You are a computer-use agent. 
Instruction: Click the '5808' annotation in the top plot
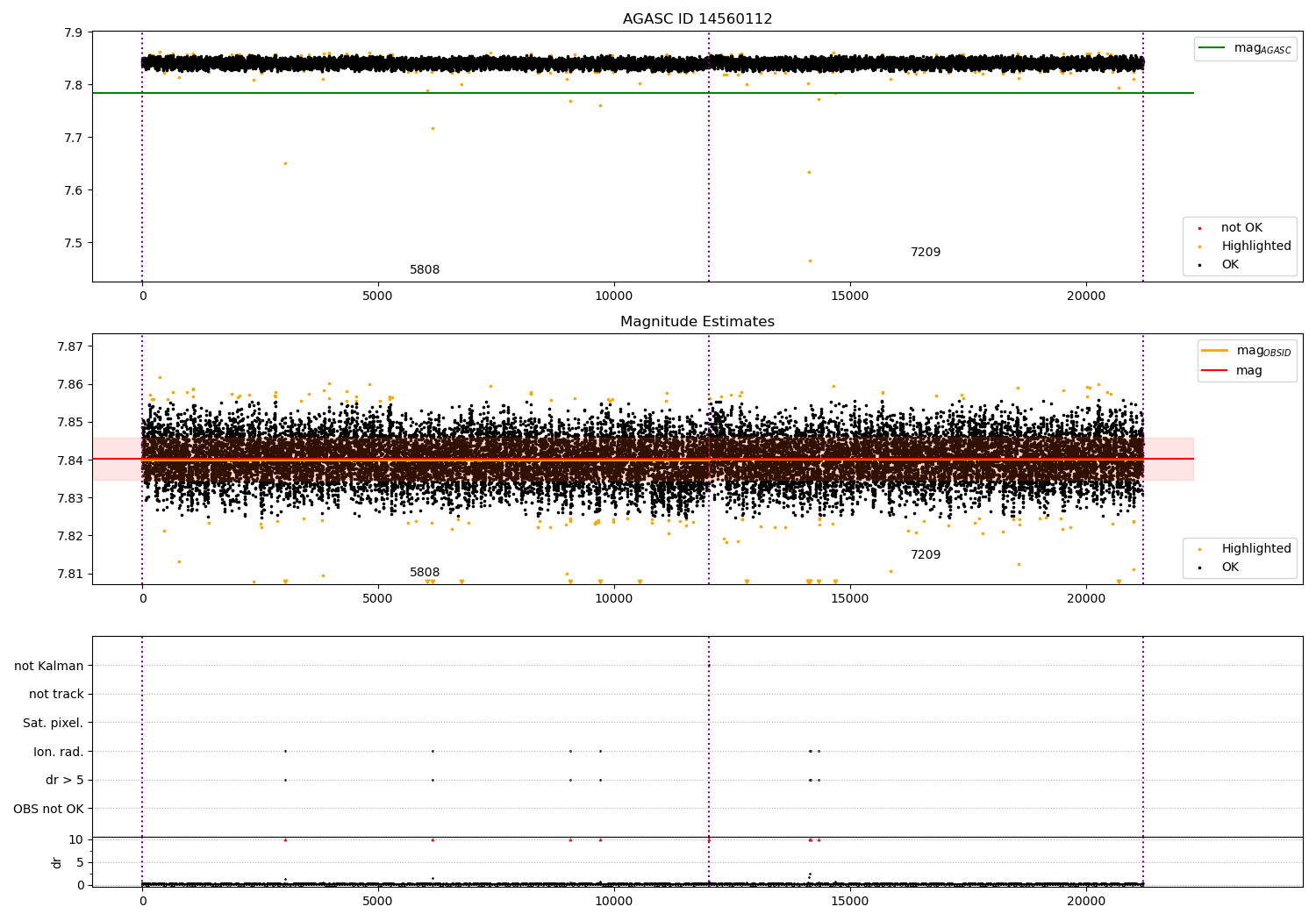coord(425,270)
